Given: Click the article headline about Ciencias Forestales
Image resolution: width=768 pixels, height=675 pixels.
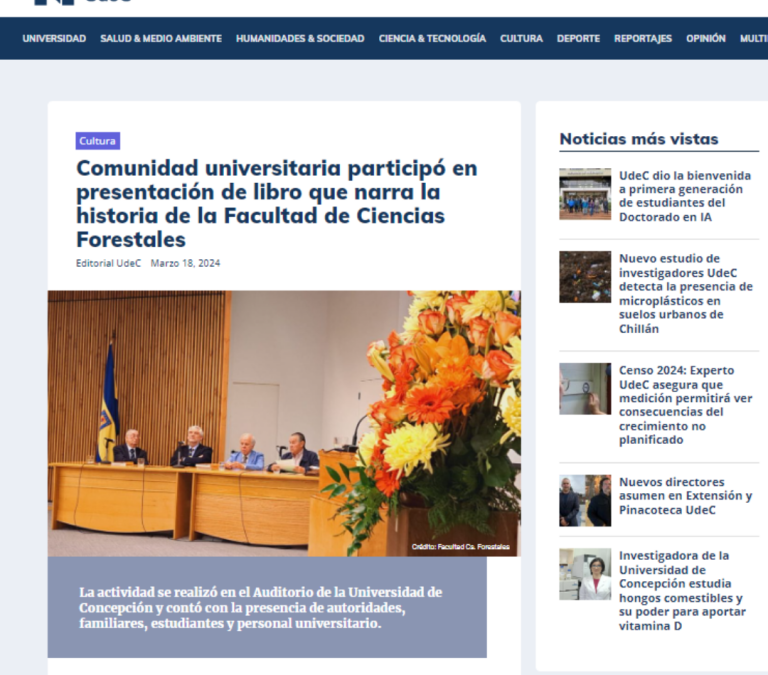Looking at the screenshot, I should click(x=277, y=204).
